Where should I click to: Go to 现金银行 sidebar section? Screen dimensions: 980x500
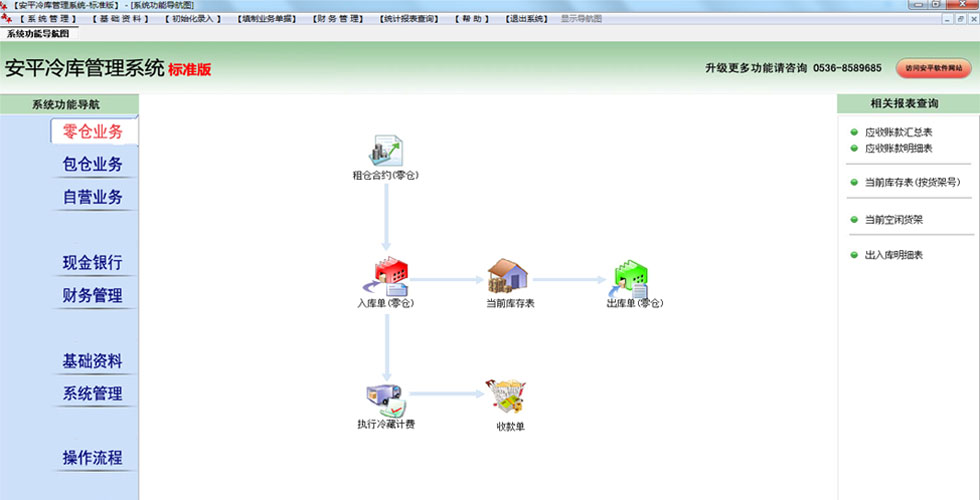pos(93,263)
